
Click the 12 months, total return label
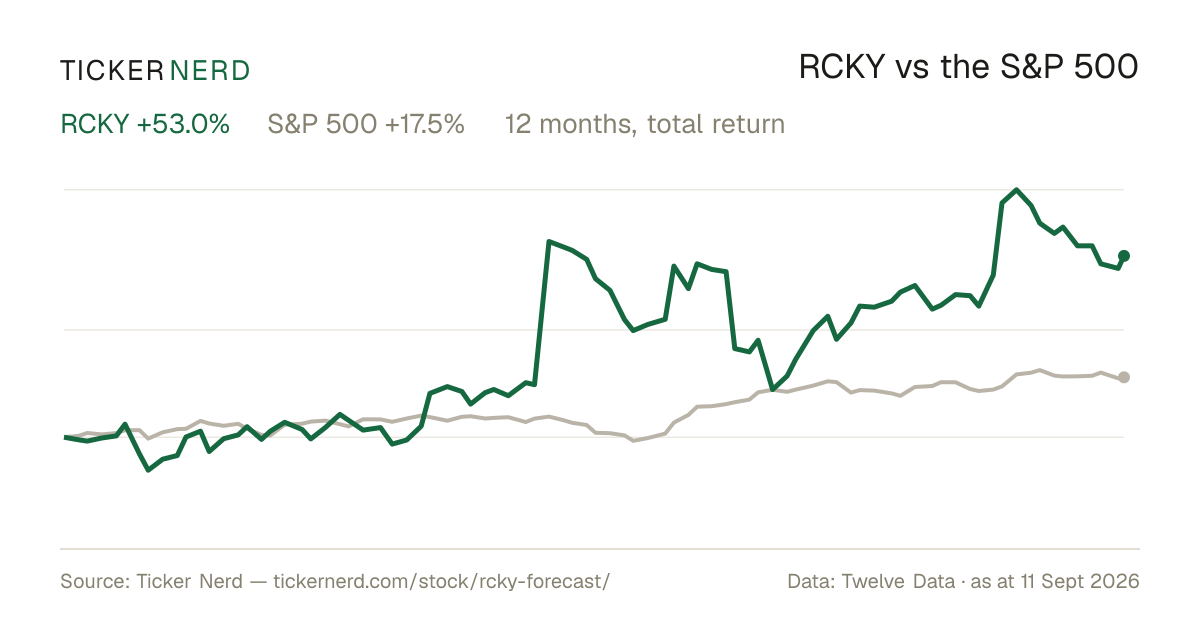645,125
